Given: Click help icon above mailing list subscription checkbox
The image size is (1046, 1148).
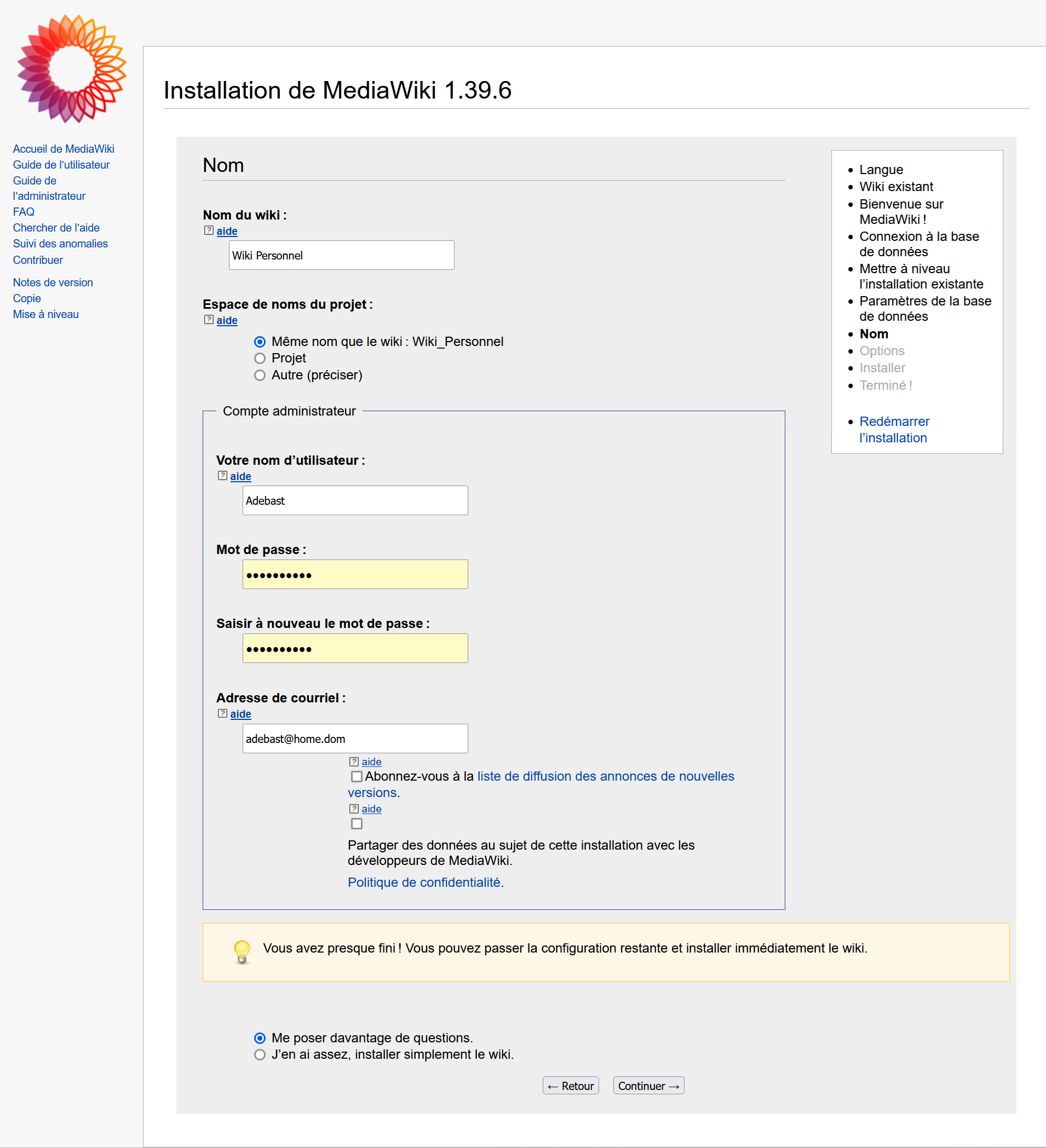Looking at the screenshot, I should click(x=354, y=762).
